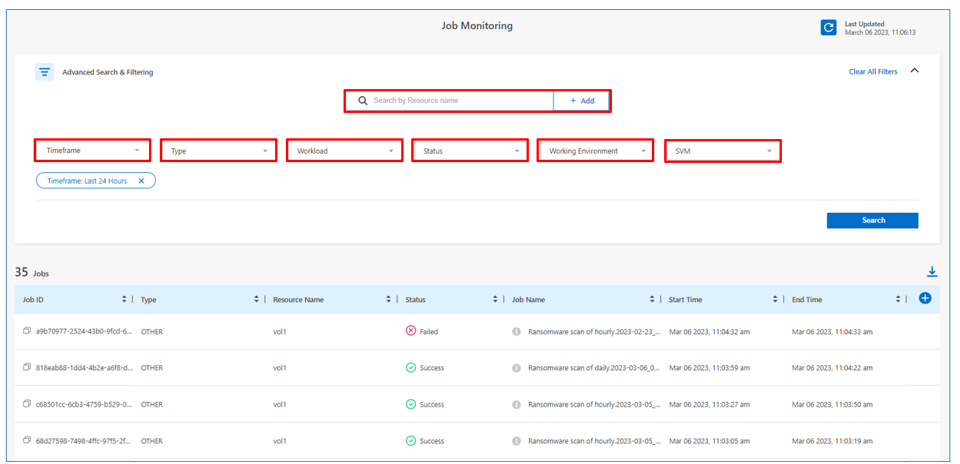Click the Search by Resource name field

coord(455,101)
